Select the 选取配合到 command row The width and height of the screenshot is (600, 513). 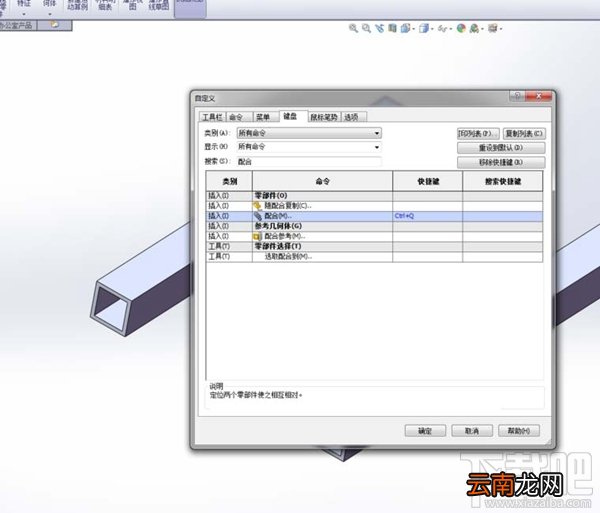tap(374, 257)
